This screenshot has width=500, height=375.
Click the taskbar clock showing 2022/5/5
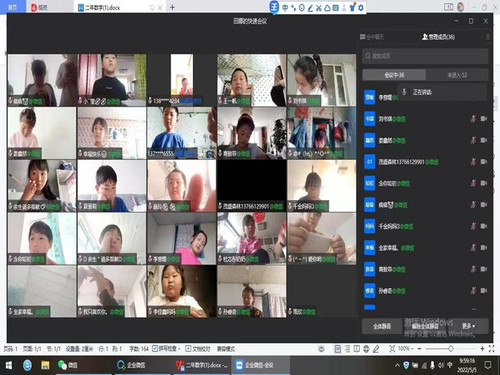(x=467, y=365)
